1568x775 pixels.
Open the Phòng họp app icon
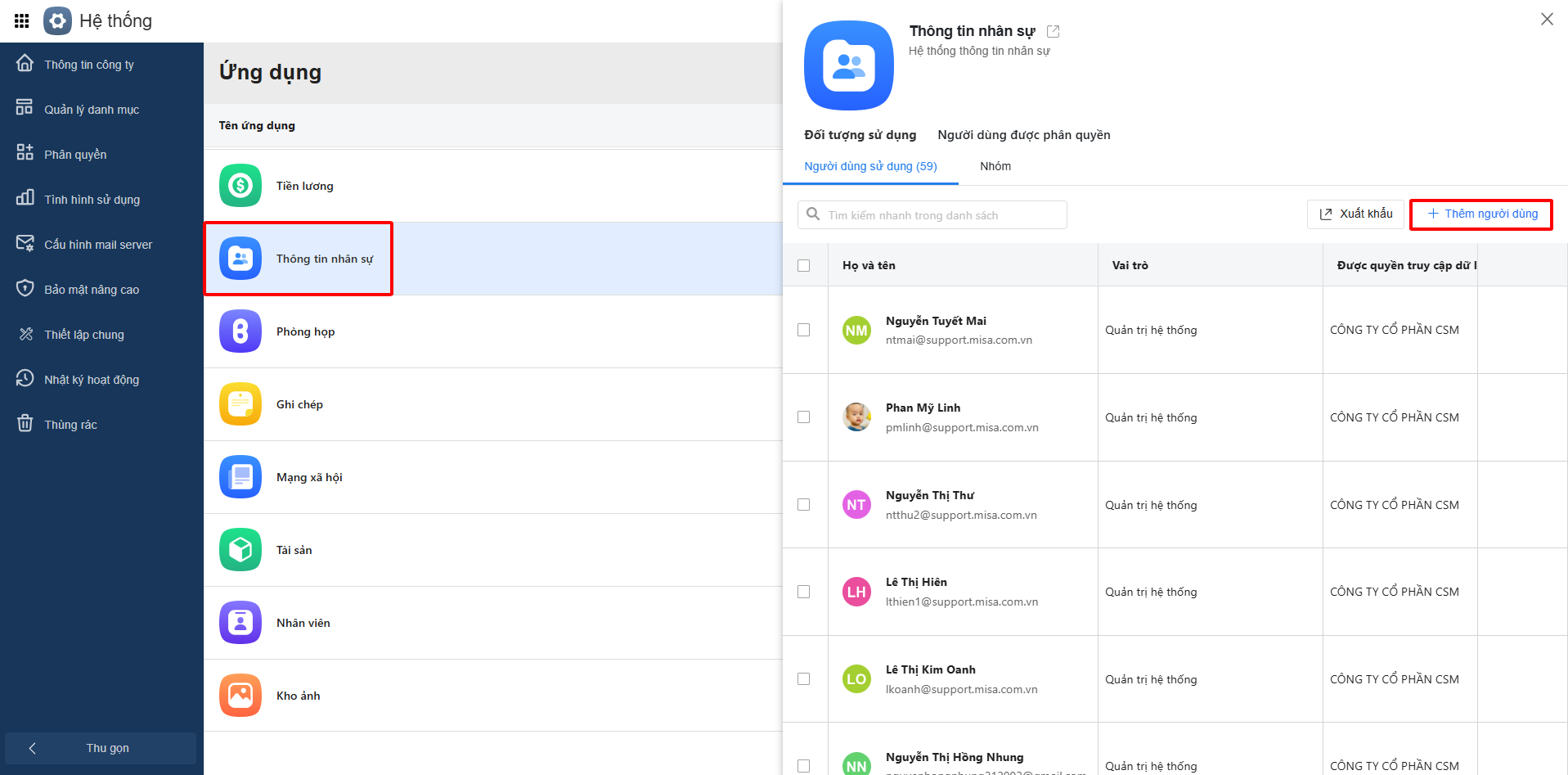(x=240, y=331)
